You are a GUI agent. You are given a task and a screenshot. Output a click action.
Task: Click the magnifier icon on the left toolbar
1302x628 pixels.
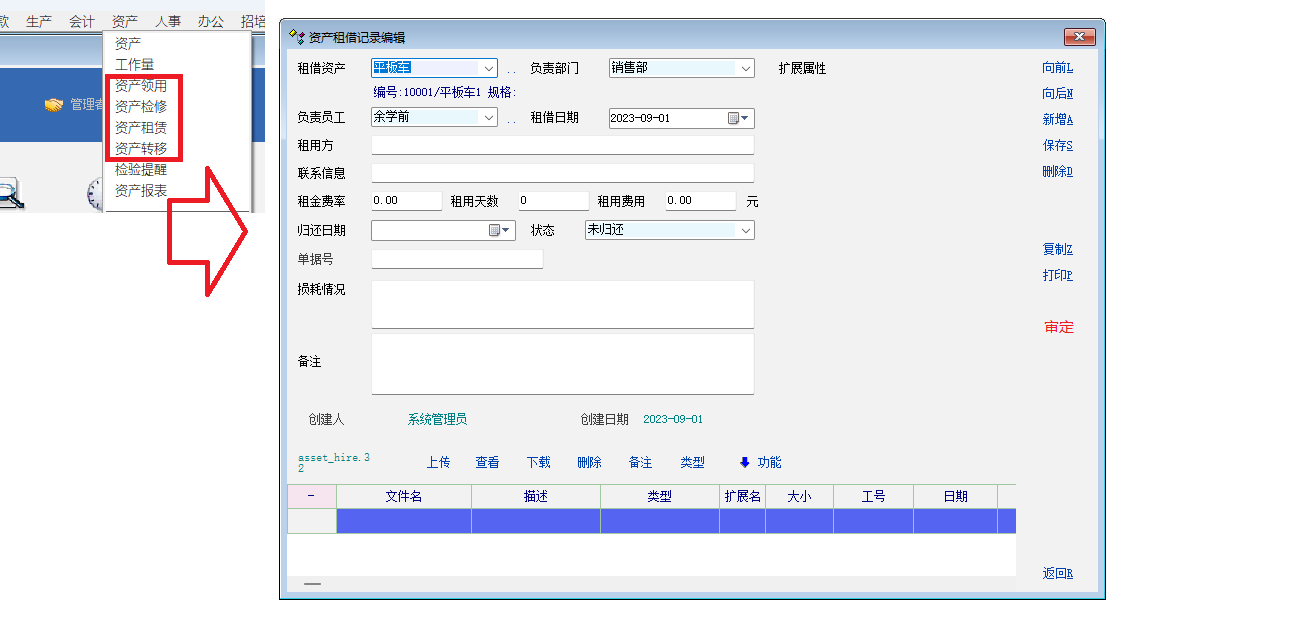click(x=10, y=193)
